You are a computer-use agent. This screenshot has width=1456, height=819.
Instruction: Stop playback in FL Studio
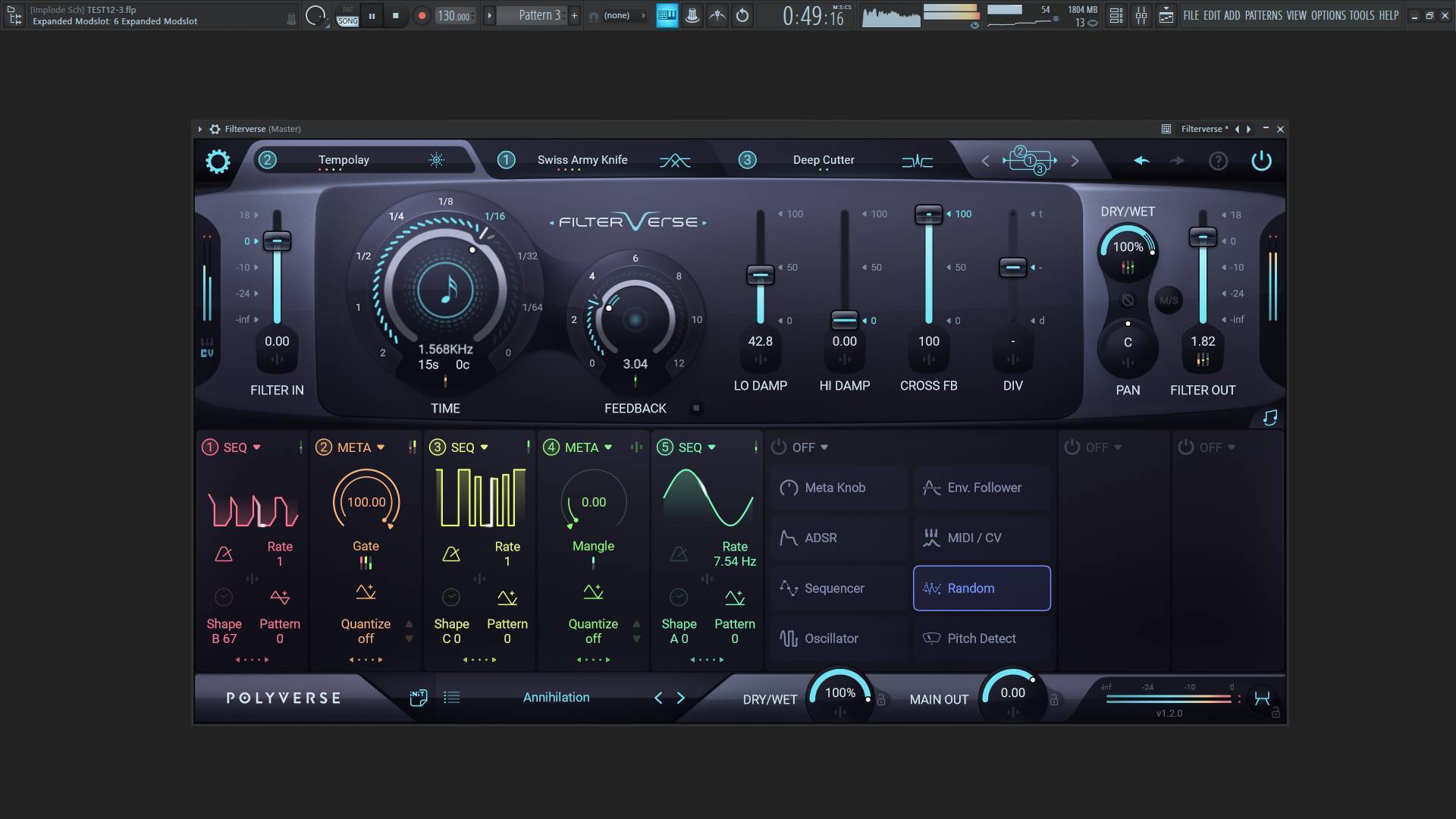[x=395, y=15]
